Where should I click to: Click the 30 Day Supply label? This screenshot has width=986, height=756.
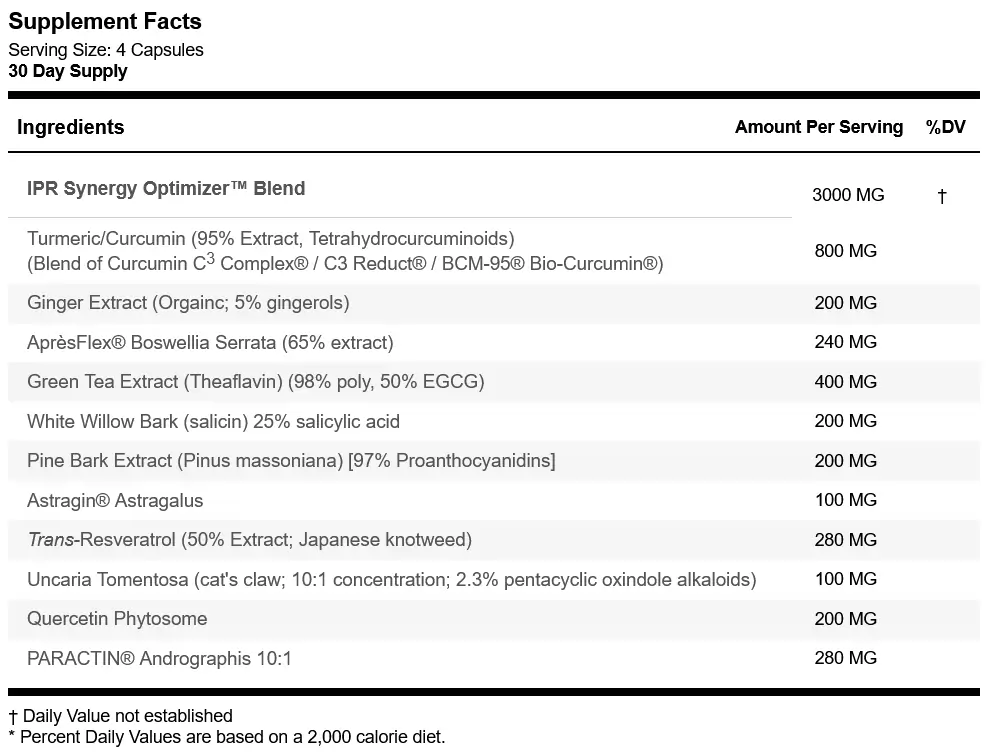[68, 71]
